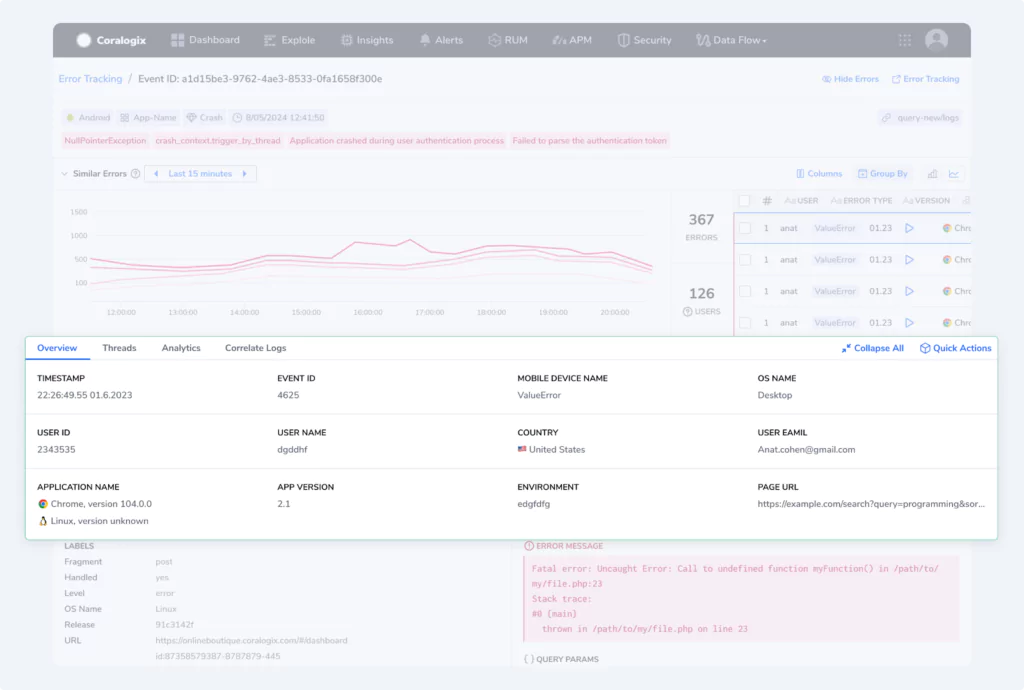Expand the Data Flow dropdown
Screen dimensions: 1024x690
pos(731,40)
